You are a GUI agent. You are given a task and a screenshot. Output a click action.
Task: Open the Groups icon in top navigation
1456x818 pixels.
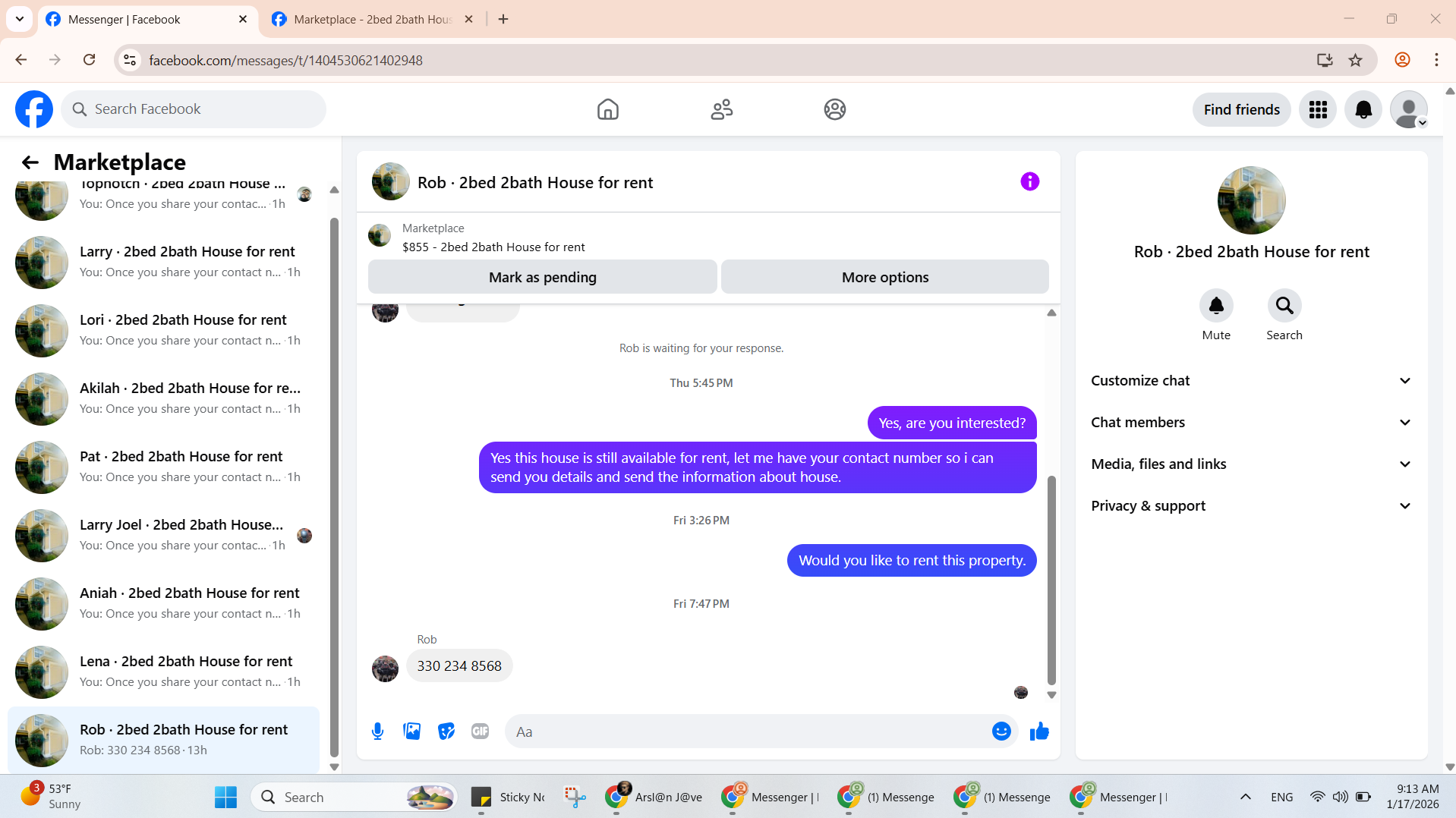pos(835,109)
